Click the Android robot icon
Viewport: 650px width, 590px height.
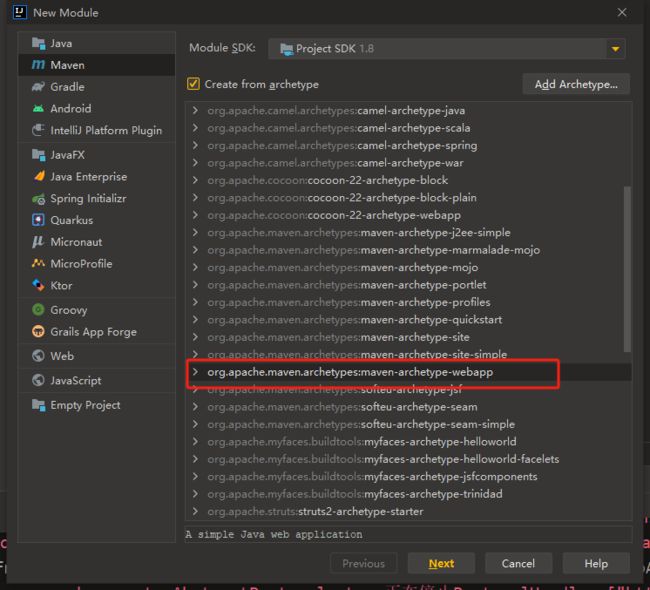(x=38, y=109)
